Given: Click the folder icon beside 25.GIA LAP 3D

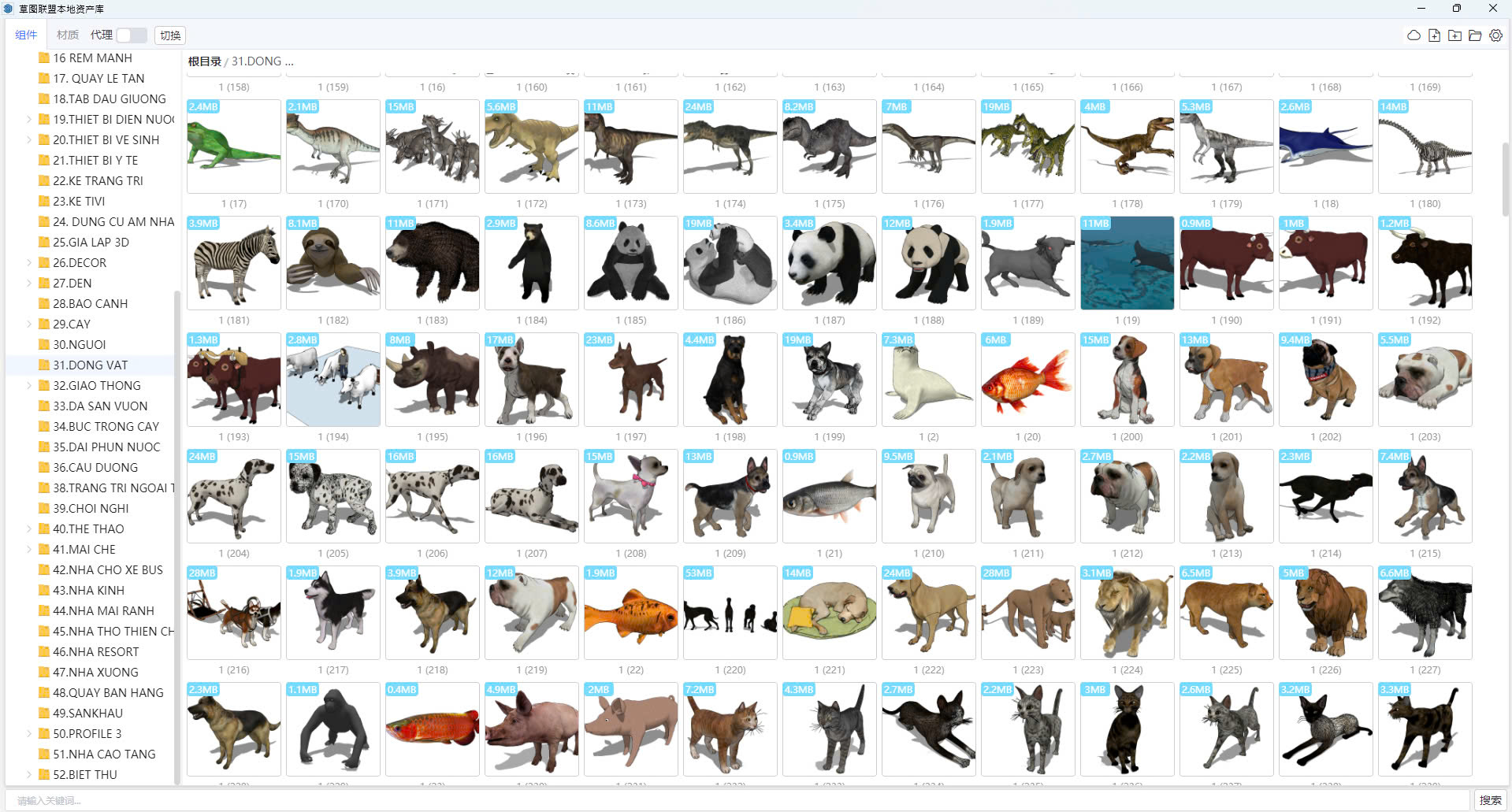Looking at the screenshot, I should (44, 243).
